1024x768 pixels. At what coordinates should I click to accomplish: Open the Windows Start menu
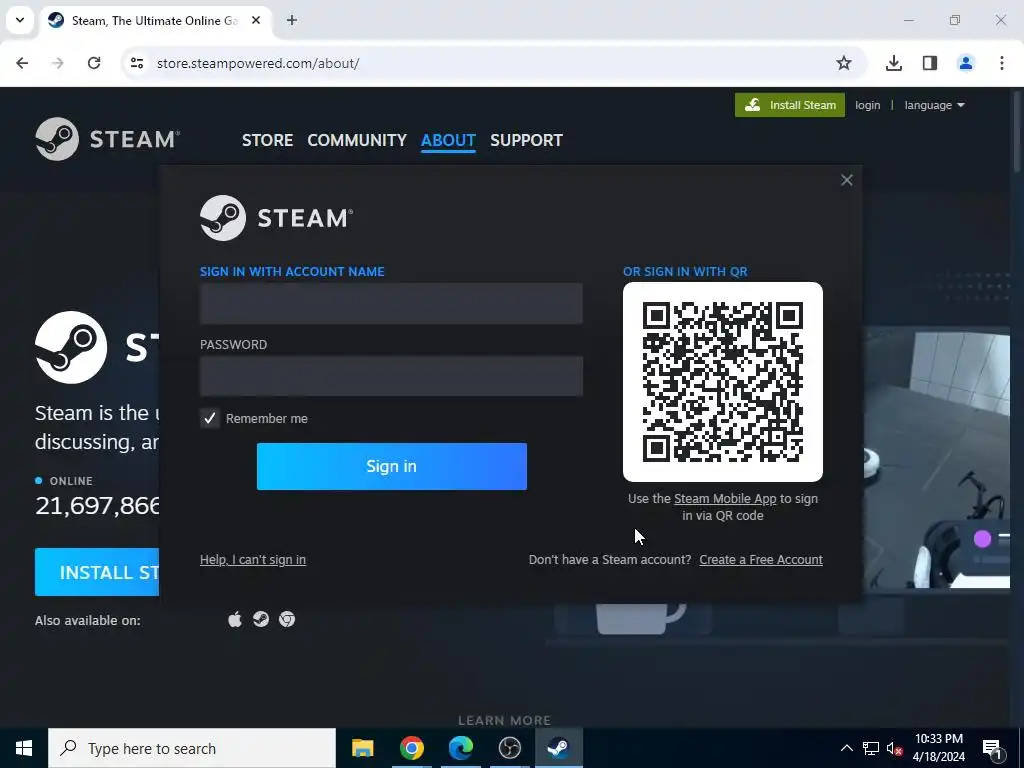click(24, 748)
